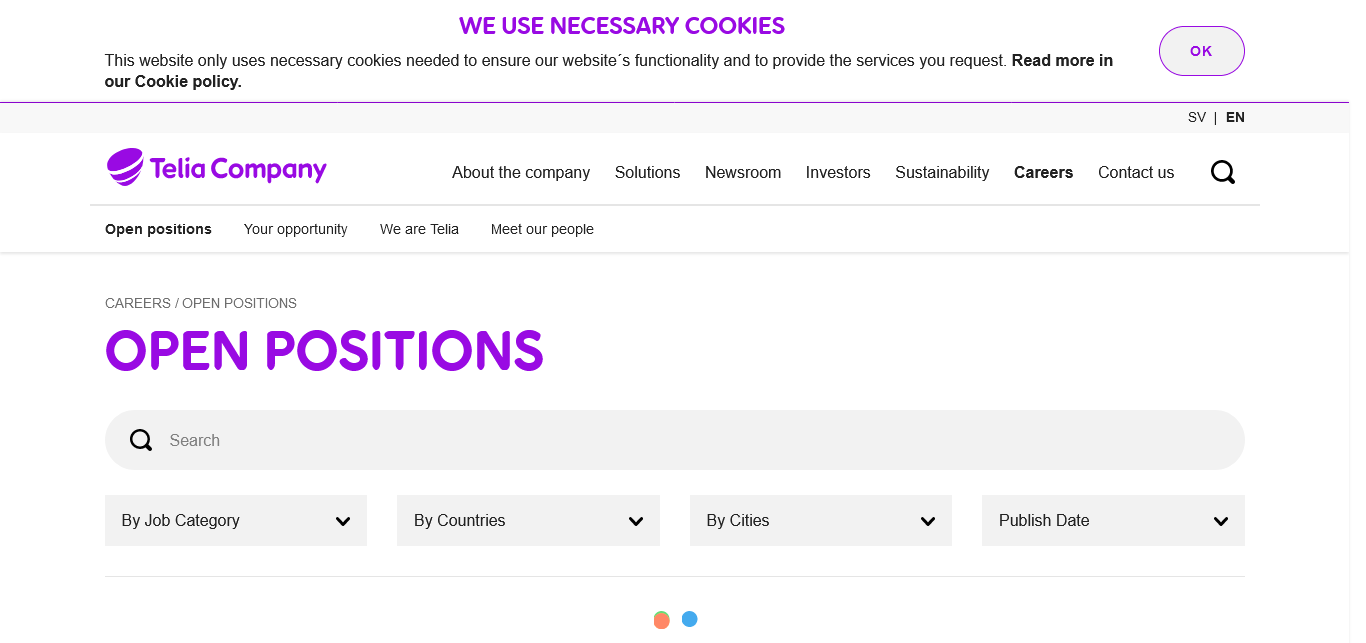The width and height of the screenshot is (1366, 643).
Task: Go to About the company menu
Action: point(521,172)
